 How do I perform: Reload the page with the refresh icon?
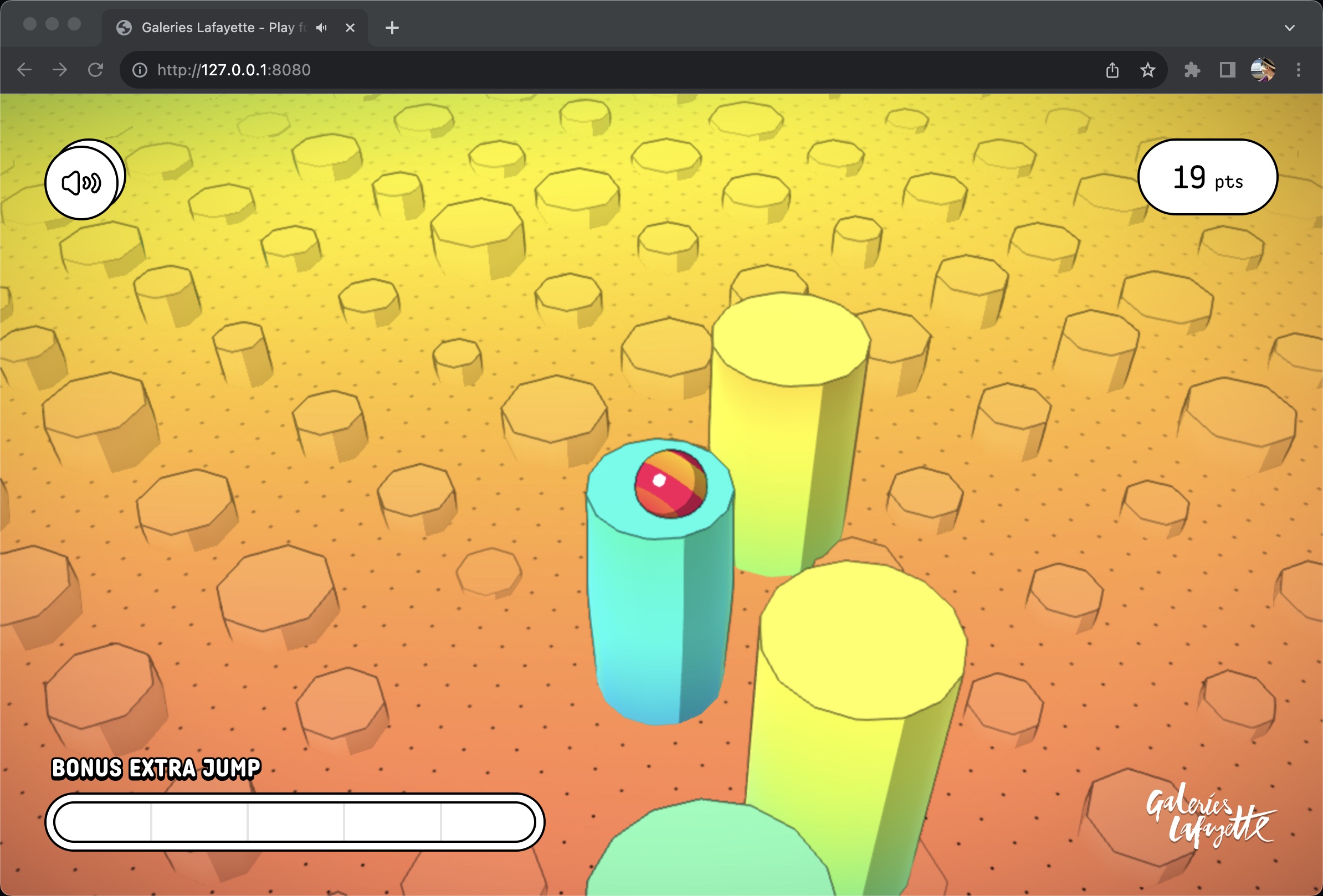[x=96, y=70]
